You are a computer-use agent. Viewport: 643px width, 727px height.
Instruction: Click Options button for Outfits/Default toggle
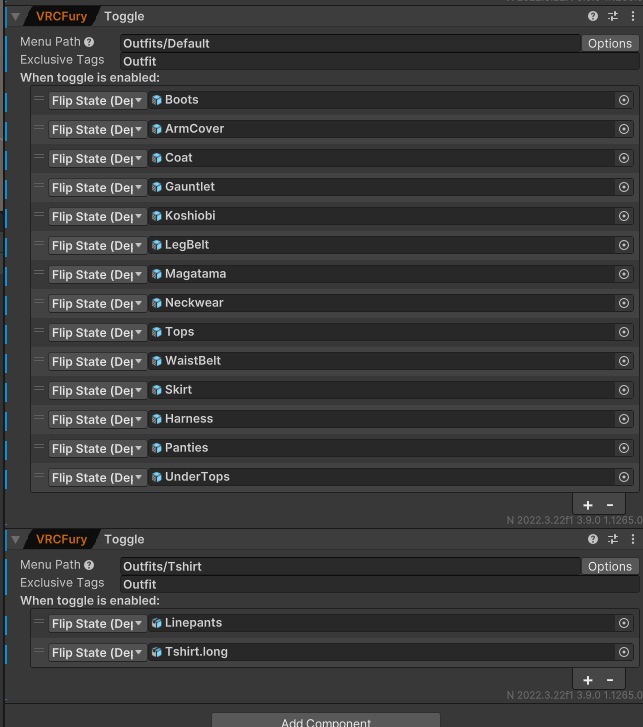tap(610, 44)
